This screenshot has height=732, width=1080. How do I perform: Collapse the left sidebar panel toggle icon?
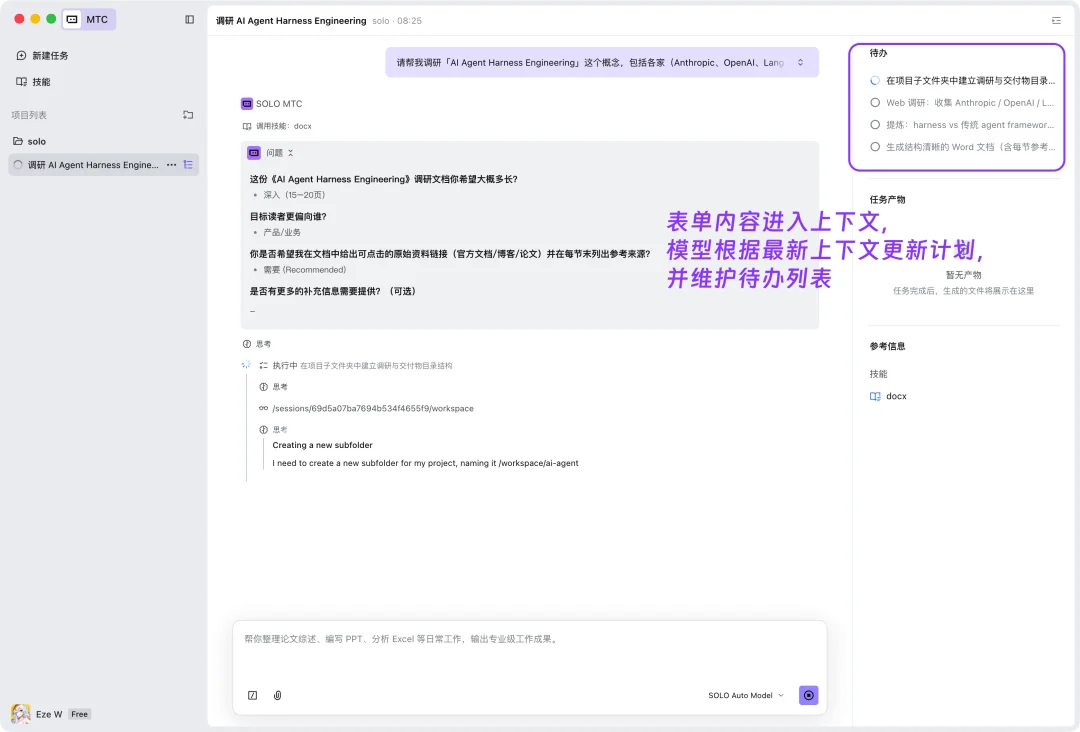pos(190,19)
